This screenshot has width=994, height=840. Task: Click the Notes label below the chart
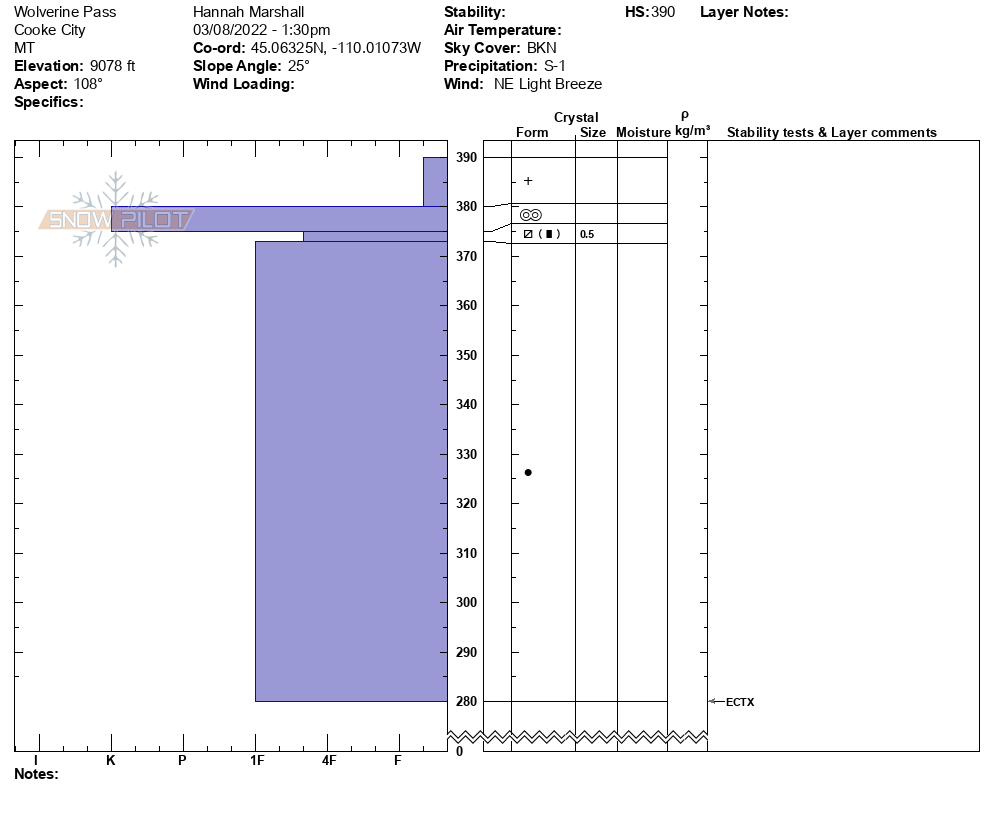click(x=36, y=774)
